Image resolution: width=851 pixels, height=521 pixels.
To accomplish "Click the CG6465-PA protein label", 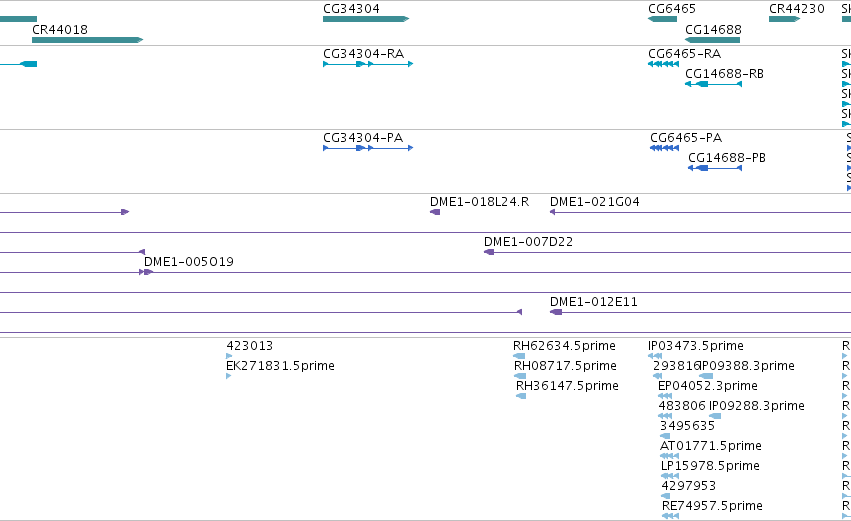I will tap(686, 138).
